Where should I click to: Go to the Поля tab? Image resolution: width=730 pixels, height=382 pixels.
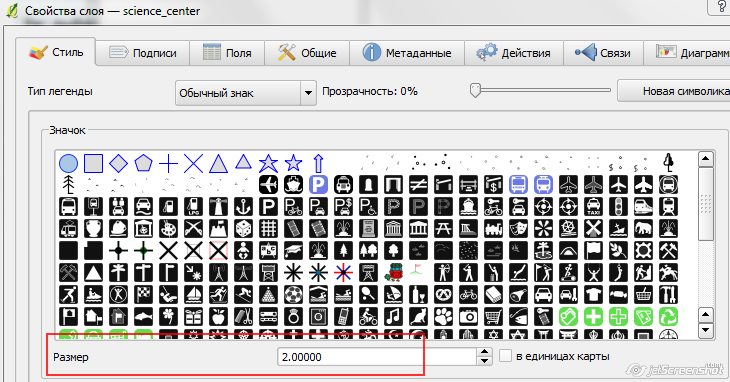(228, 53)
